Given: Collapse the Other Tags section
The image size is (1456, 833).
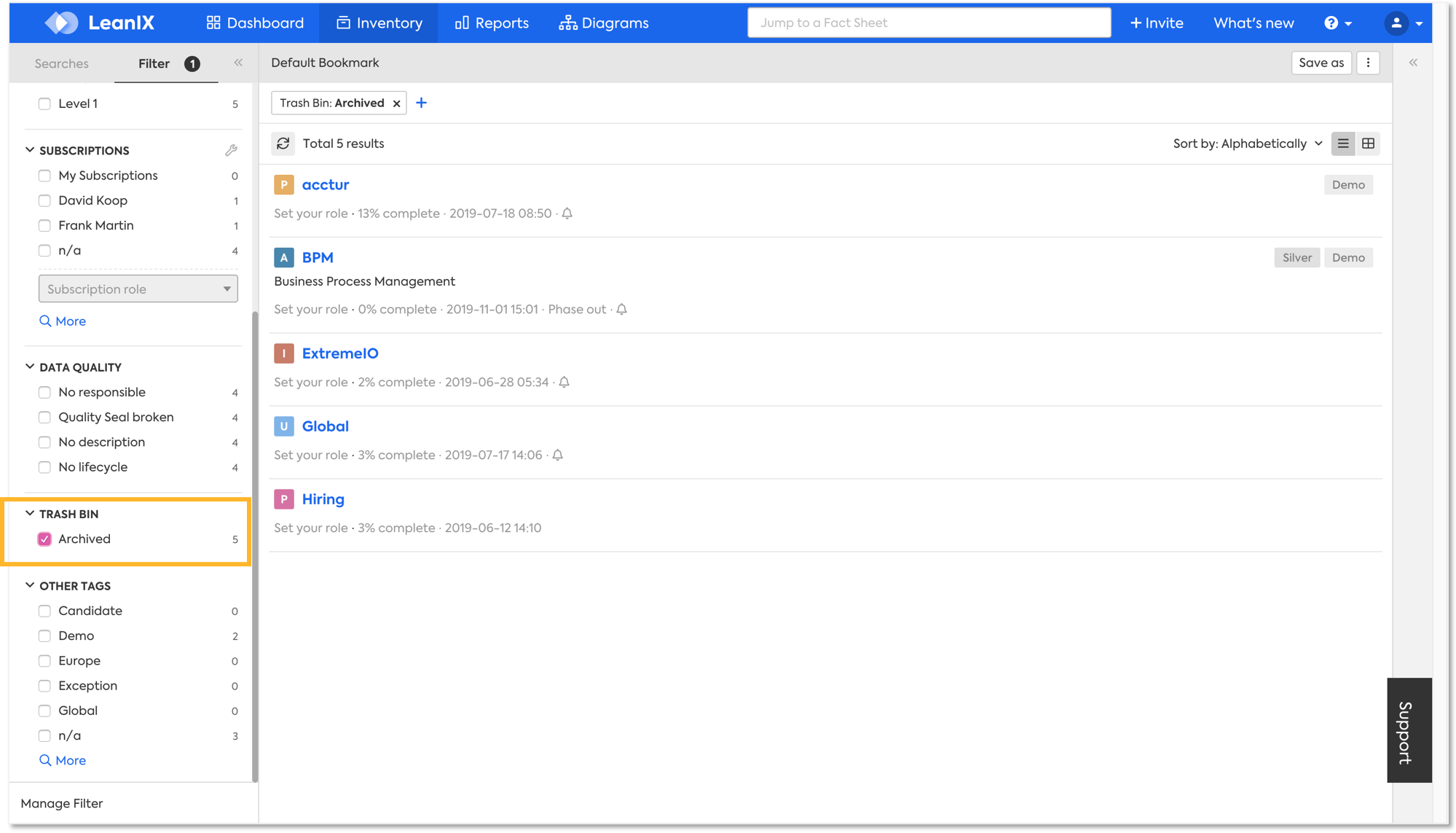Looking at the screenshot, I should [x=30, y=585].
